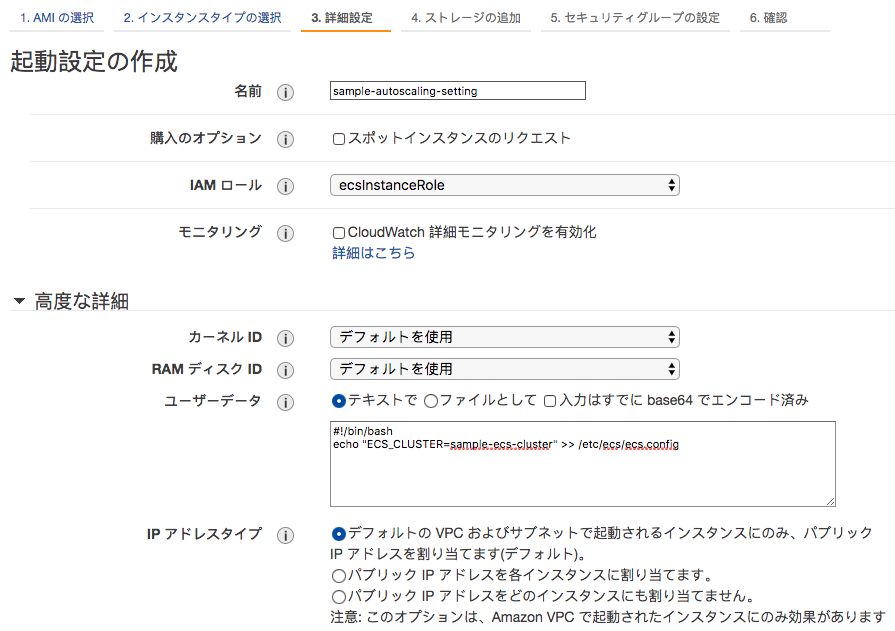Click the info icon beside IAM ロール
This screenshot has height=631, width=895.
pyautogui.click(x=285, y=186)
